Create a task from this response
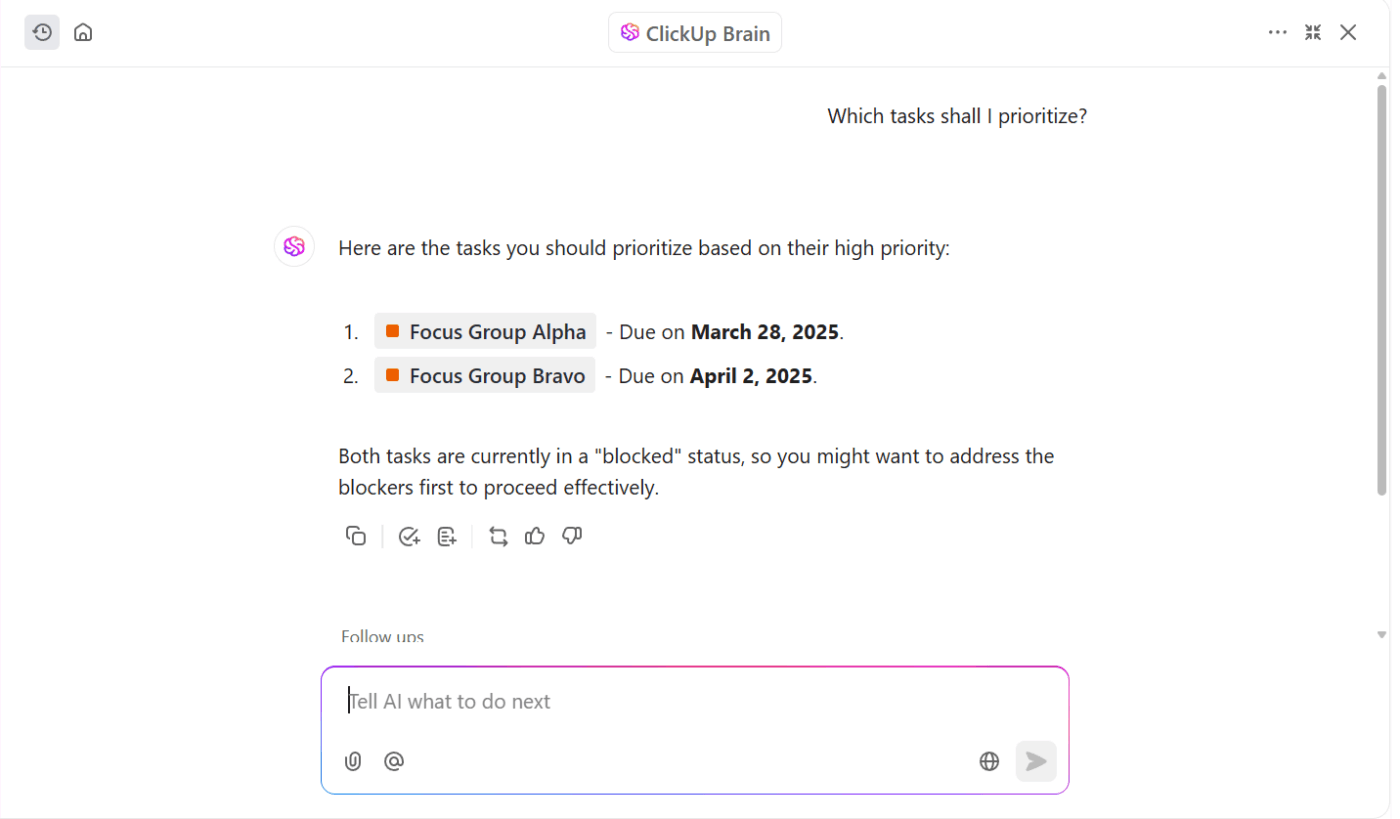The height and width of the screenshot is (819, 1400). pos(409,536)
